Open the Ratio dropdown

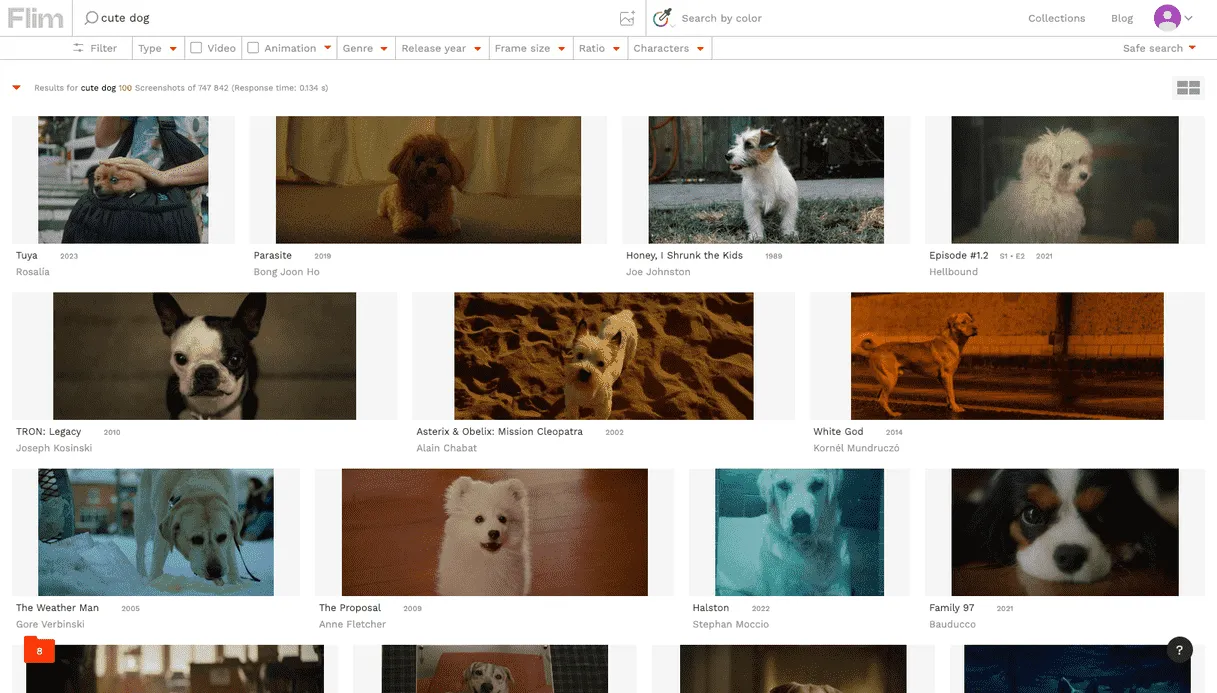599,48
